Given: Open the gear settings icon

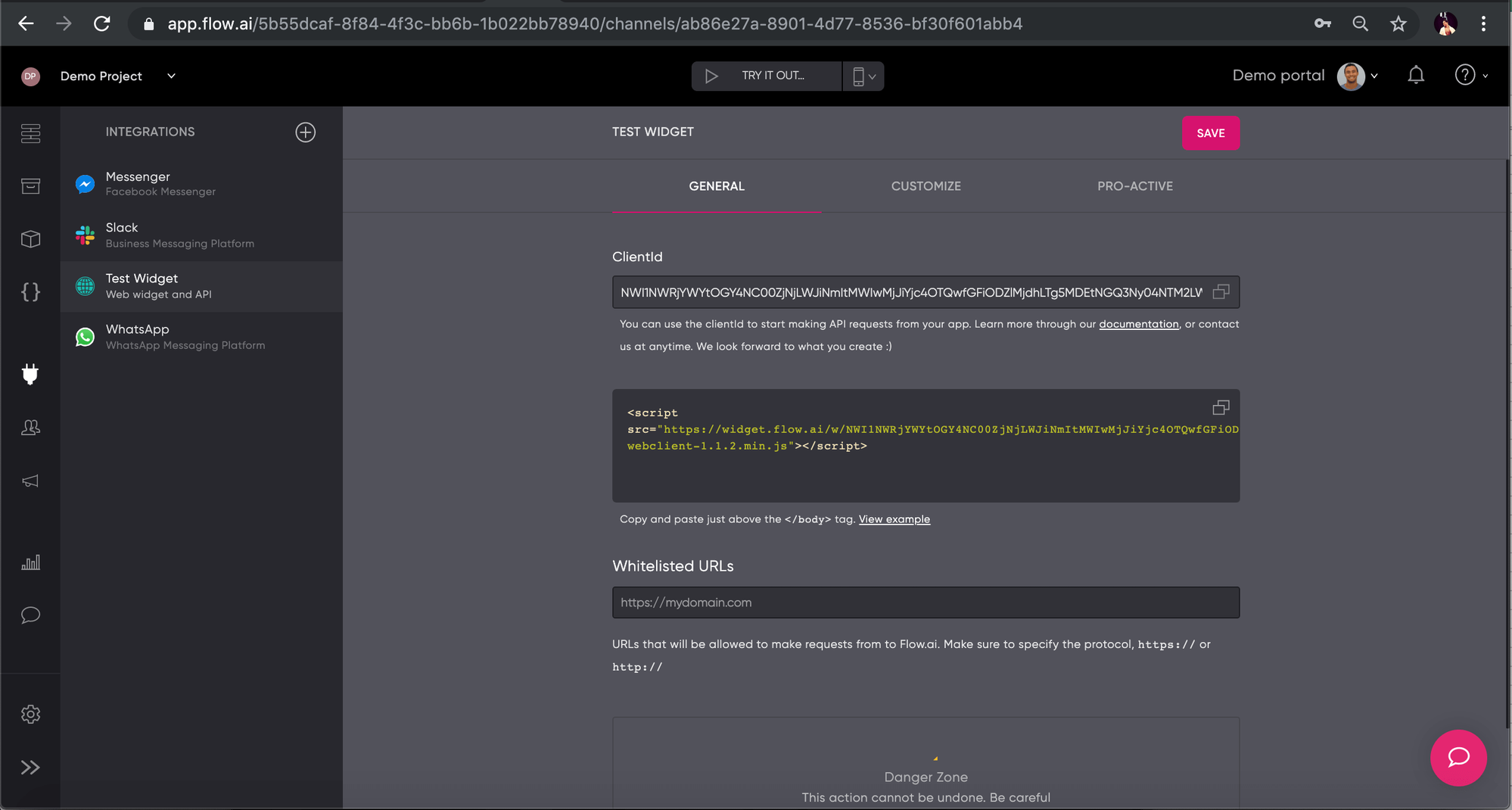Looking at the screenshot, I should pos(30,714).
